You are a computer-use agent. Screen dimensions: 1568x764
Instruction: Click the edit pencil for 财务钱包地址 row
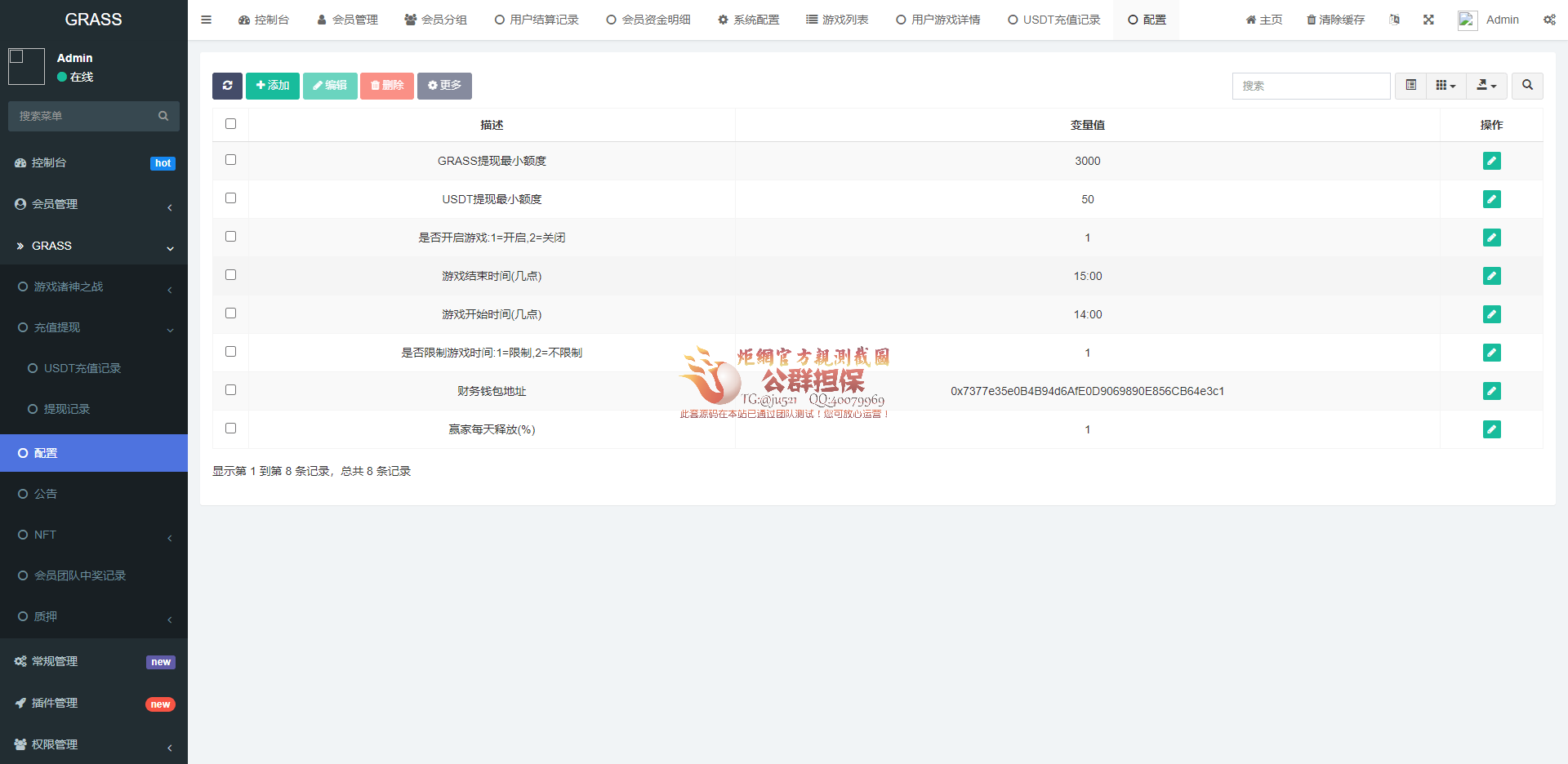tap(1491, 391)
